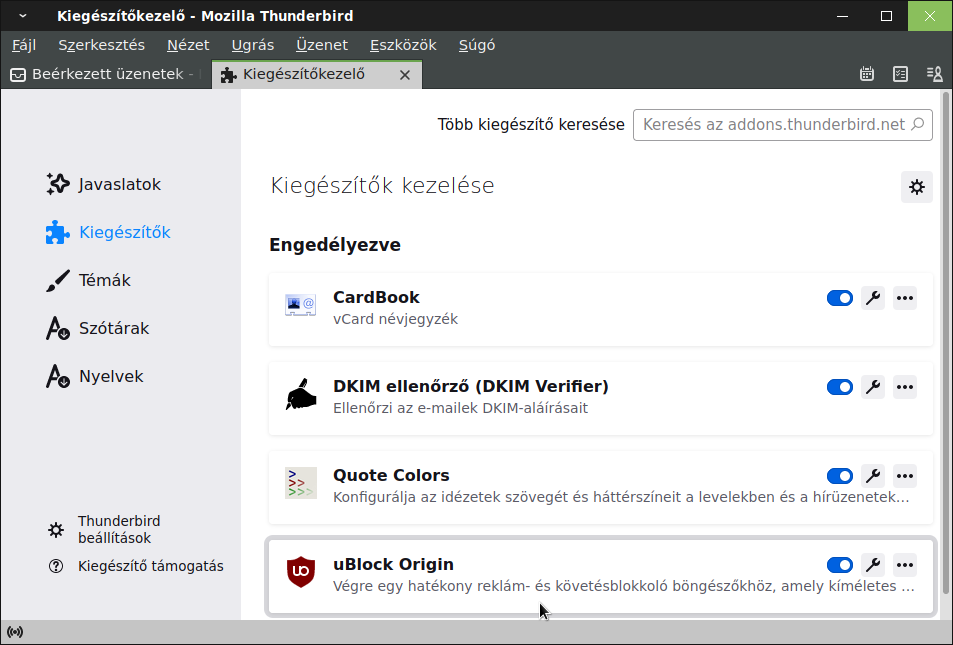Open Quote Colors more-options menu
Screen dimensions: 953x645
click(905, 476)
